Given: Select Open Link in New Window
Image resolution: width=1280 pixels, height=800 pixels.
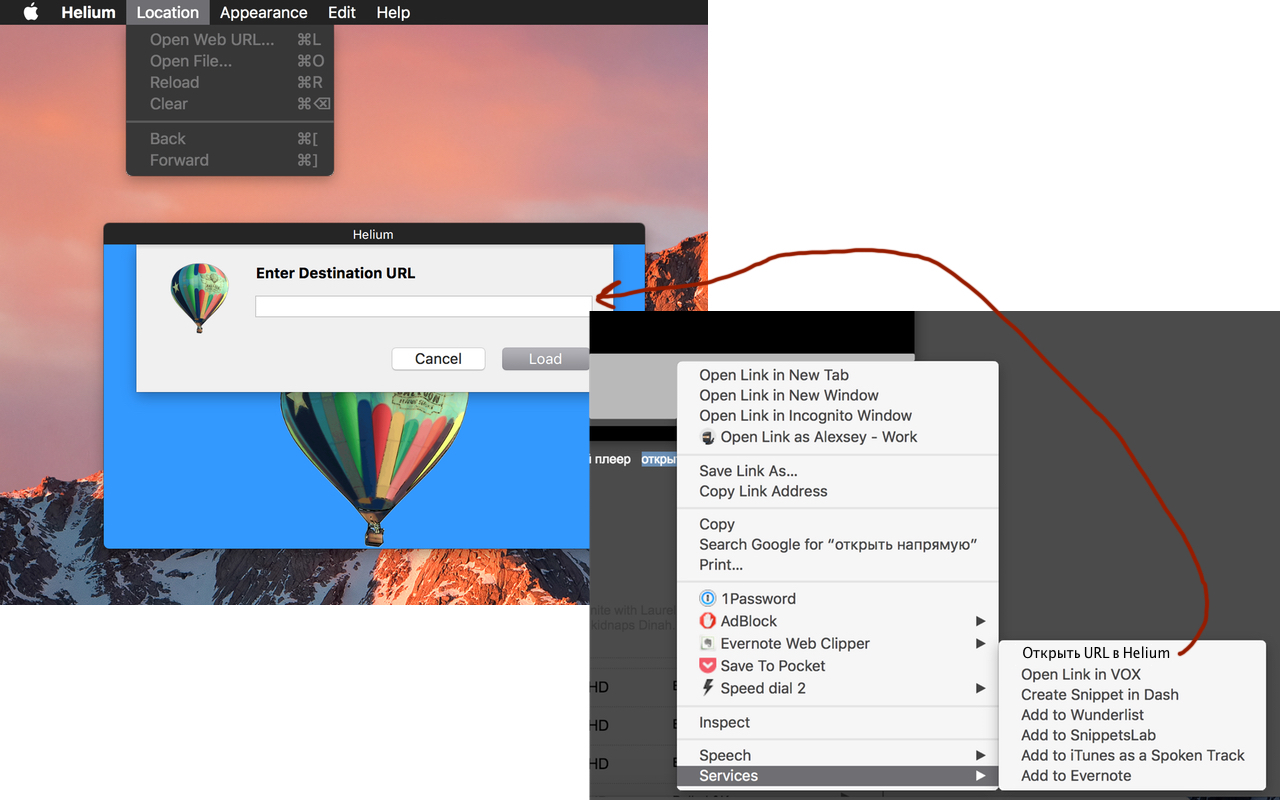Looking at the screenshot, I should (x=838, y=395).
